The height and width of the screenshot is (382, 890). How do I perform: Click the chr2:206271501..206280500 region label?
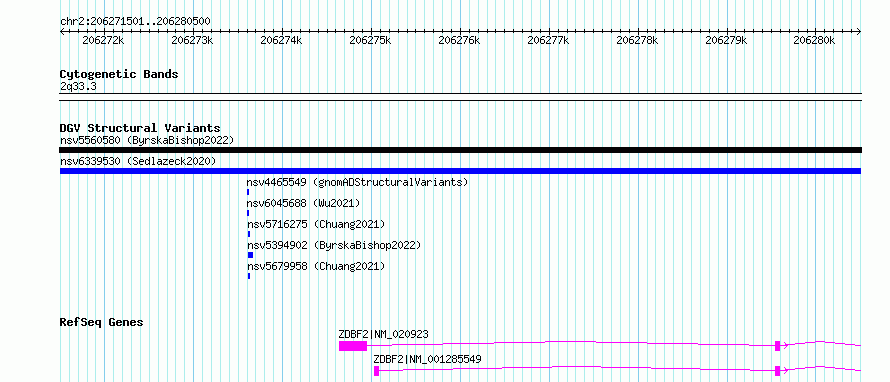tap(135, 22)
